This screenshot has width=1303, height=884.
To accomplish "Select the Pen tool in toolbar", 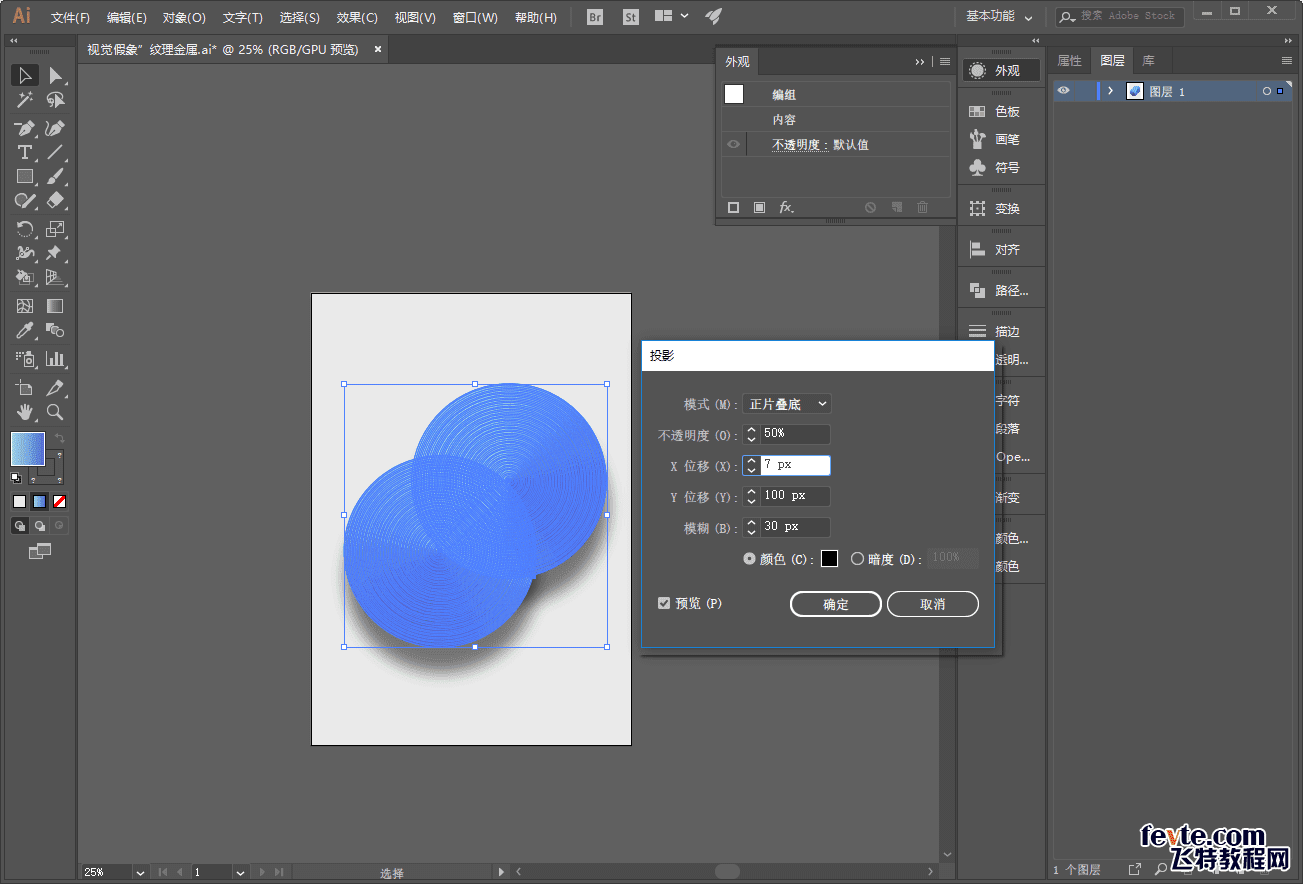I will (x=25, y=128).
